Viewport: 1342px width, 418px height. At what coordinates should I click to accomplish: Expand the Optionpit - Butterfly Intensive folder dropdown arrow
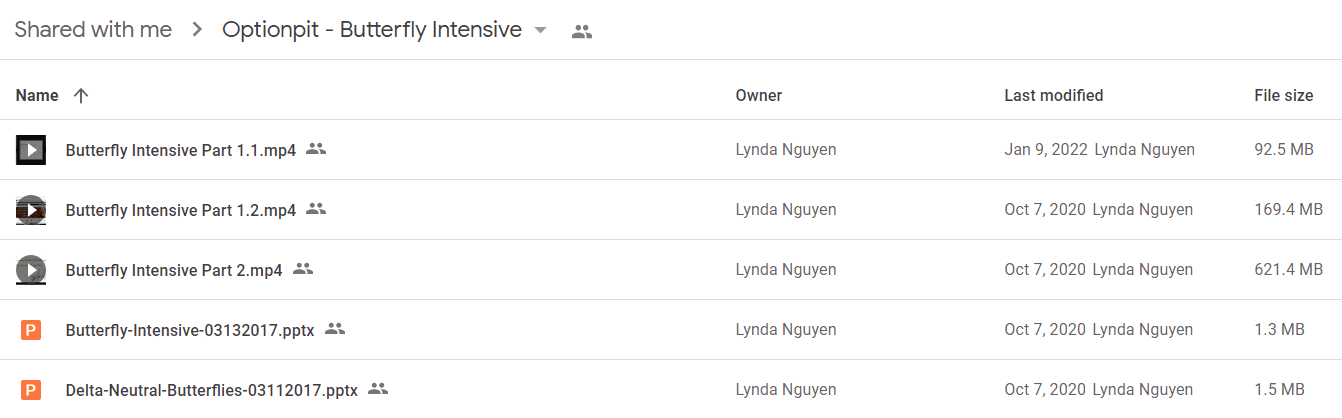[x=541, y=30]
